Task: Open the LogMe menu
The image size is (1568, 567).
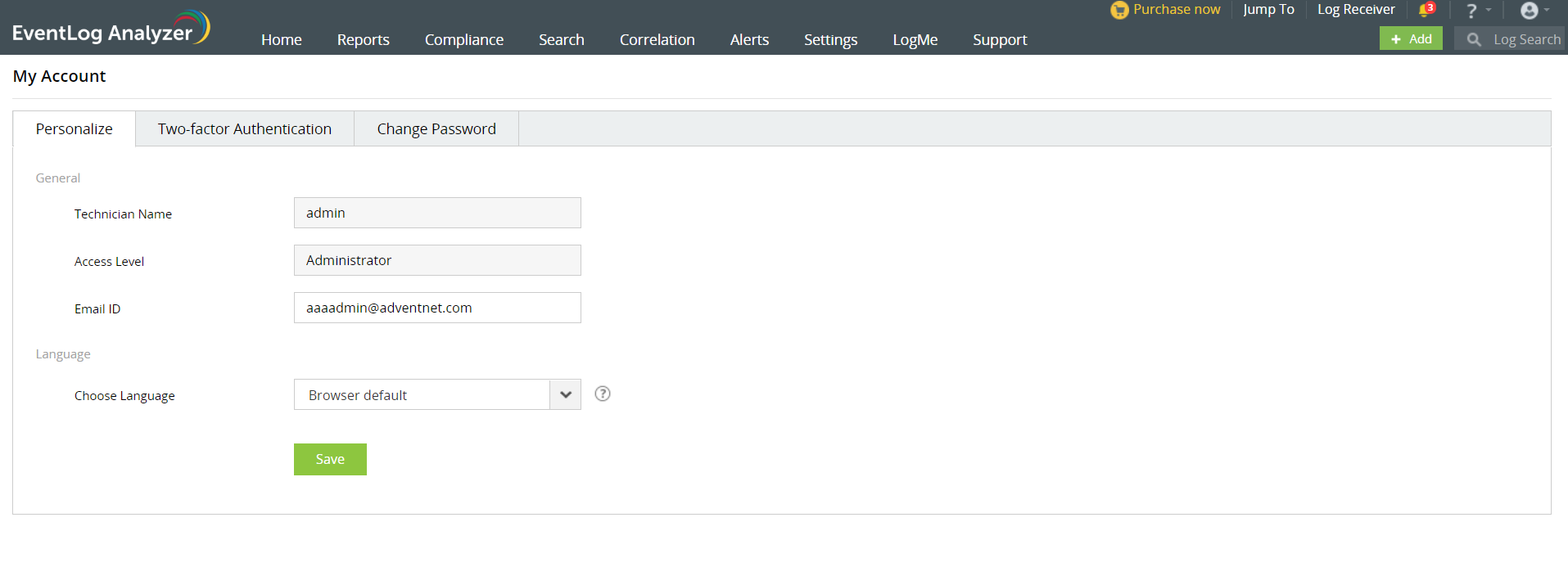Action: pos(915,39)
